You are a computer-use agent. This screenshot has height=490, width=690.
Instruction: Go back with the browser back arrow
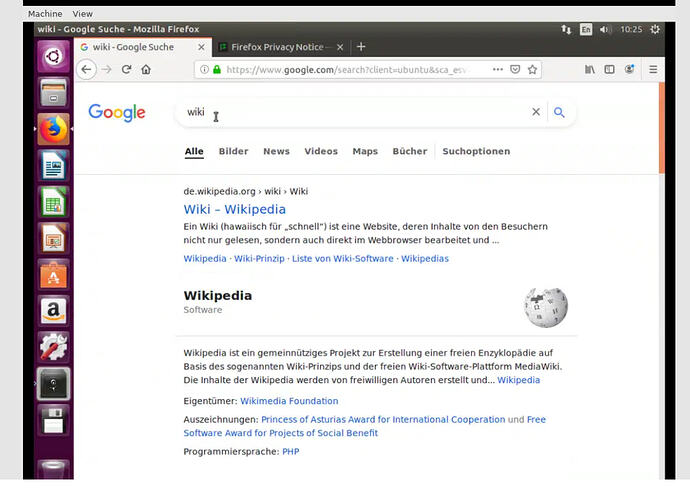coord(87,69)
